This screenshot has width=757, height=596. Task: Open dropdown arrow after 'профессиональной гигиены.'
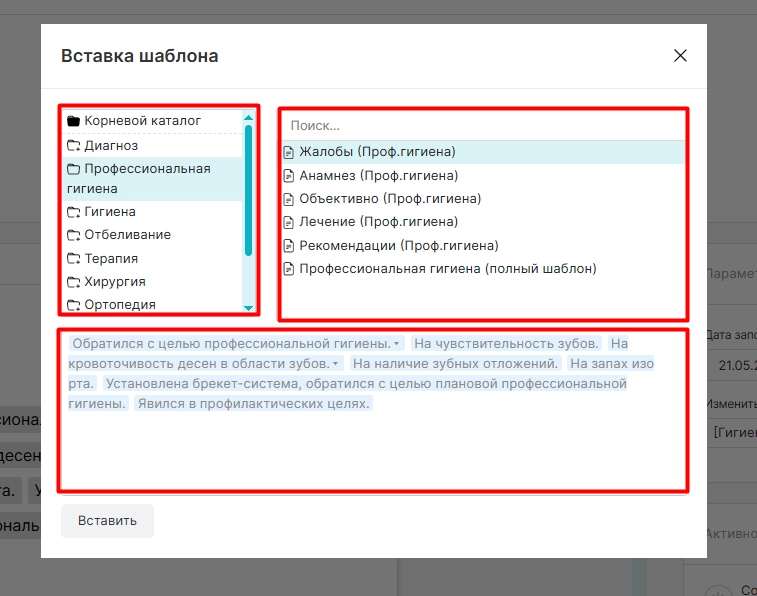click(x=396, y=344)
